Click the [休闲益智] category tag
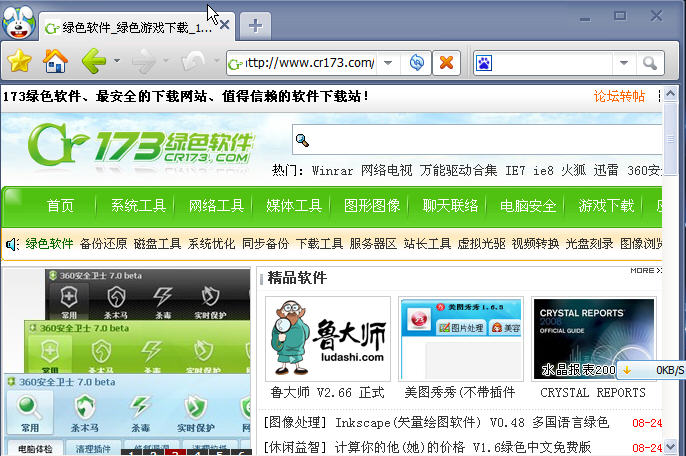This screenshot has height=456, width=686. (x=295, y=447)
